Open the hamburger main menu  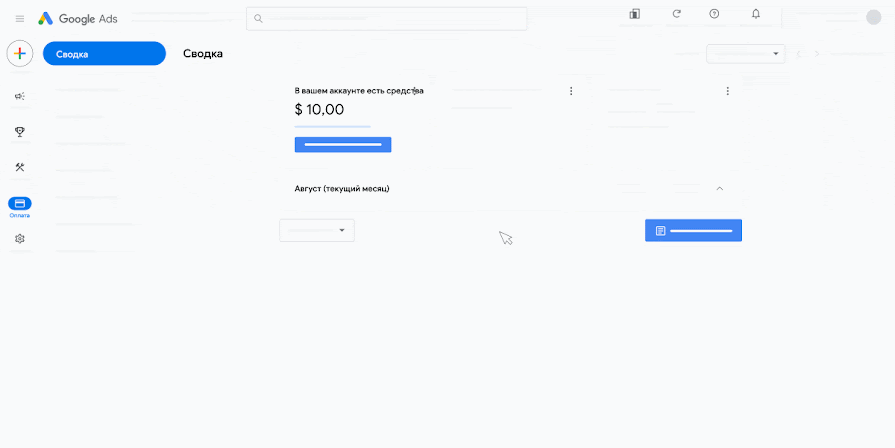(20, 19)
